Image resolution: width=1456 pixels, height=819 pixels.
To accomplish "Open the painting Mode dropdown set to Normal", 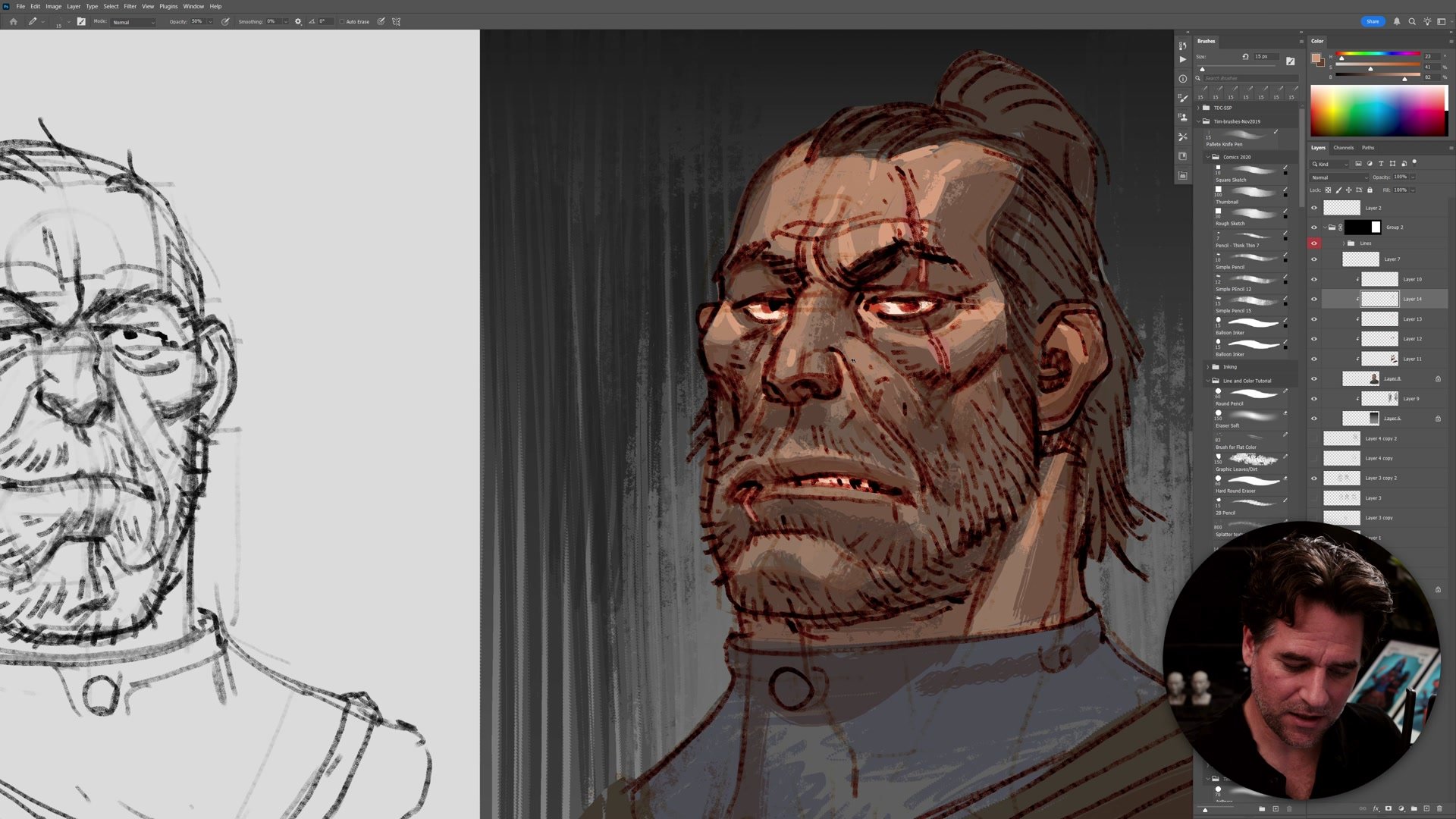I will pos(133,22).
